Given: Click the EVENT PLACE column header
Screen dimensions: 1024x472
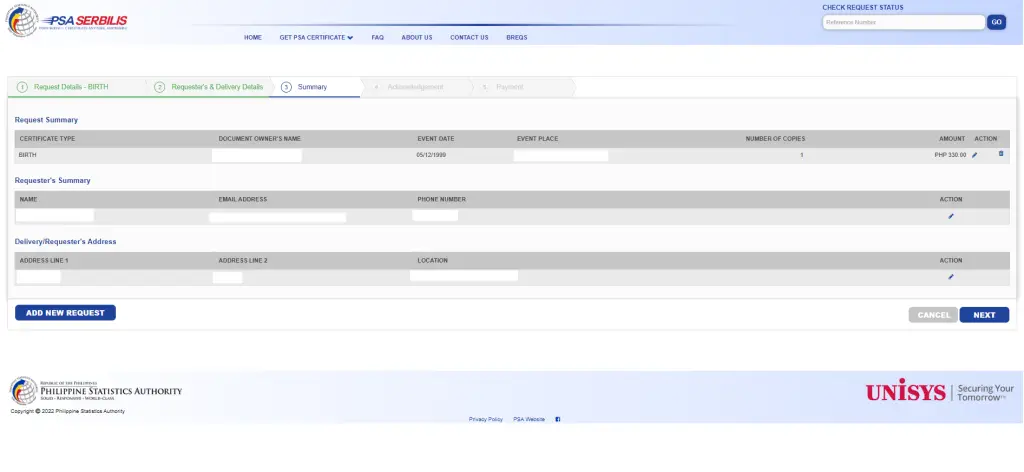Looking at the screenshot, I should (537, 138).
